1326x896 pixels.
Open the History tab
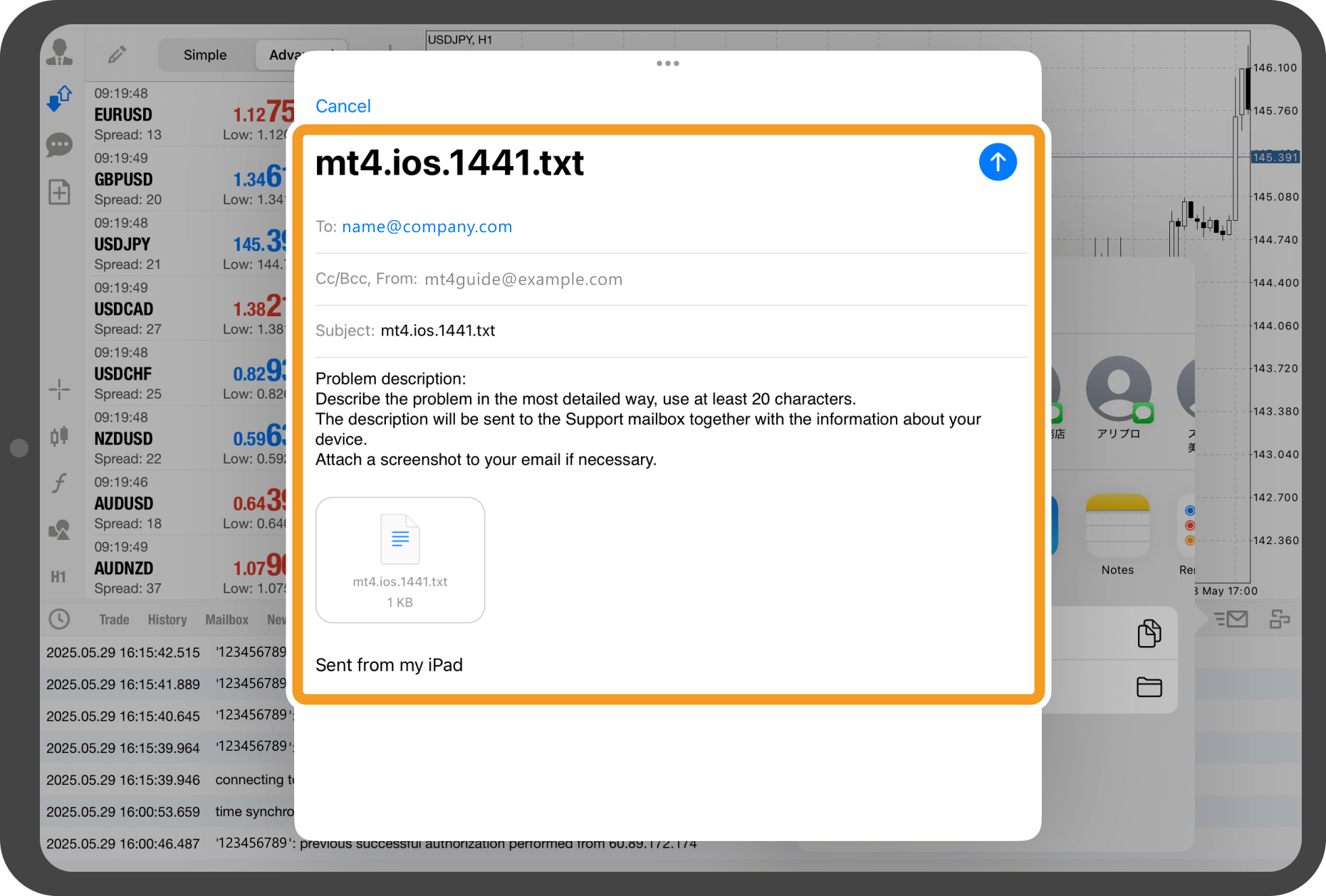tap(167, 620)
